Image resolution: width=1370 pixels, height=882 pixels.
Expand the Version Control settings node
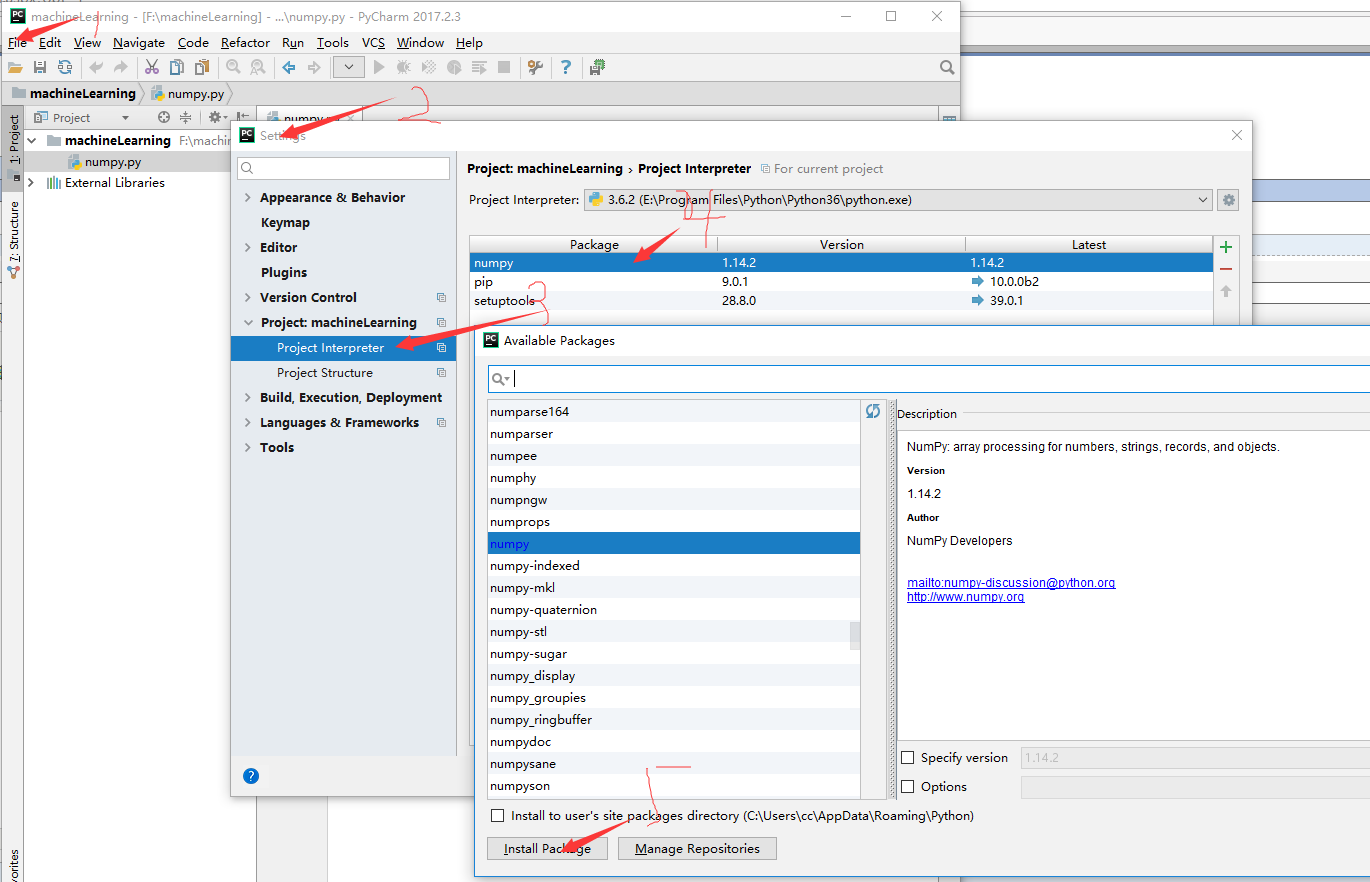[x=248, y=298]
